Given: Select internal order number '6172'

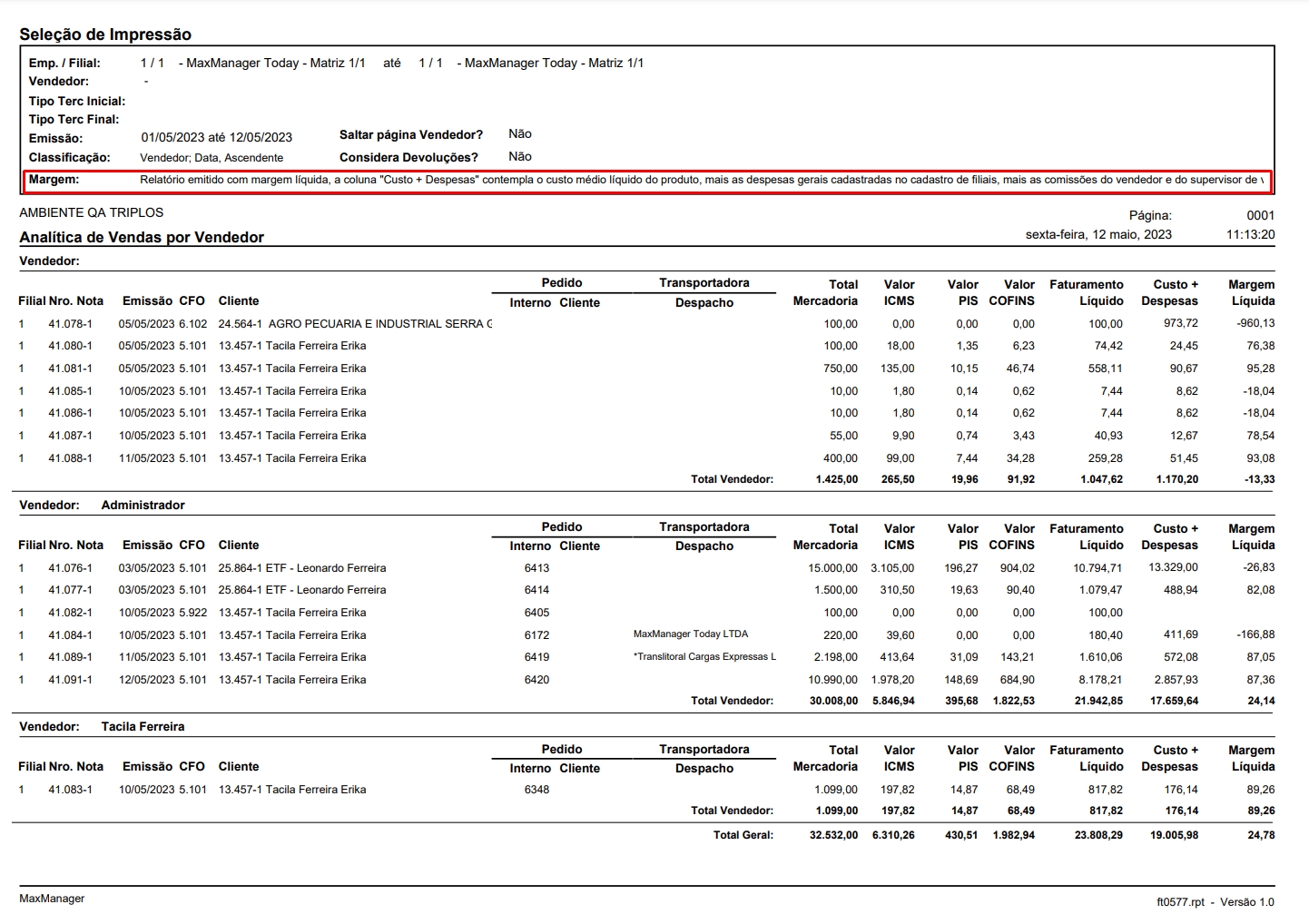Looking at the screenshot, I should [x=536, y=635].
